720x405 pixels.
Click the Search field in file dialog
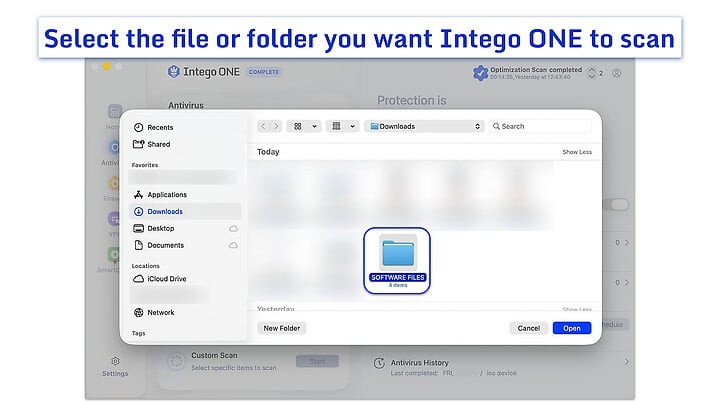(x=540, y=126)
